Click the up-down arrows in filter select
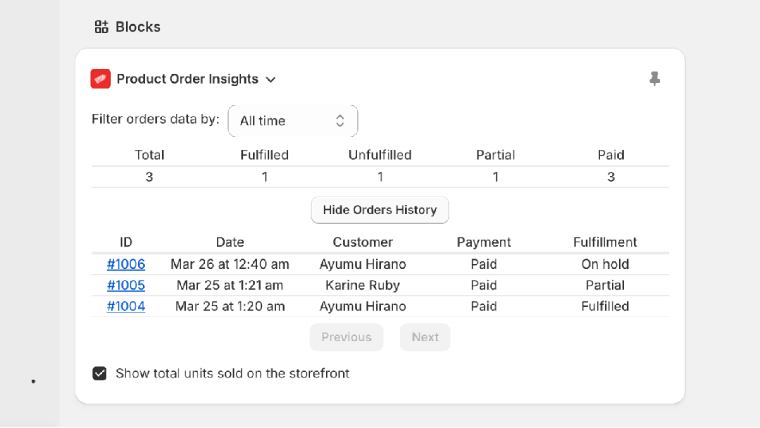760x428 pixels. pos(340,120)
